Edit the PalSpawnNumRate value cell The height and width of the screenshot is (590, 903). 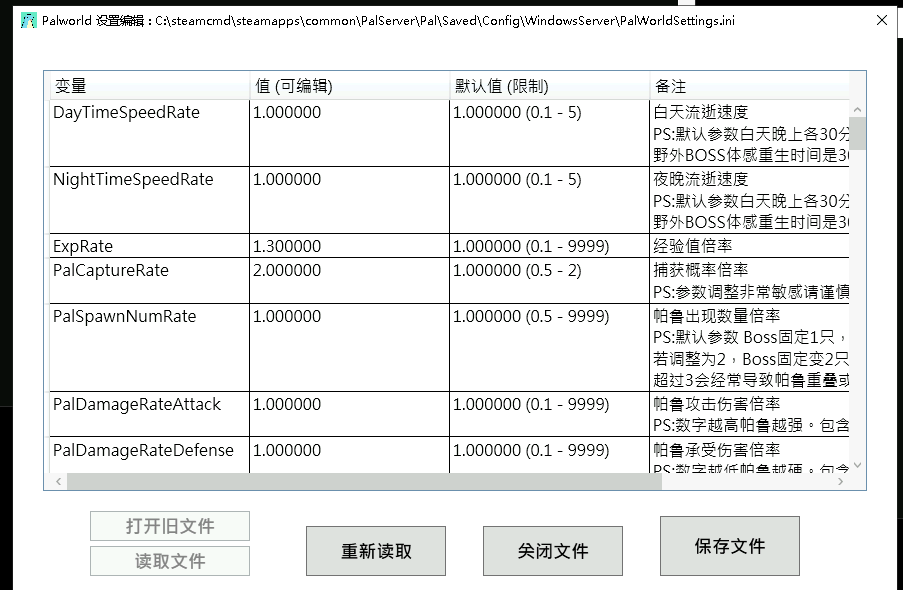point(350,347)
